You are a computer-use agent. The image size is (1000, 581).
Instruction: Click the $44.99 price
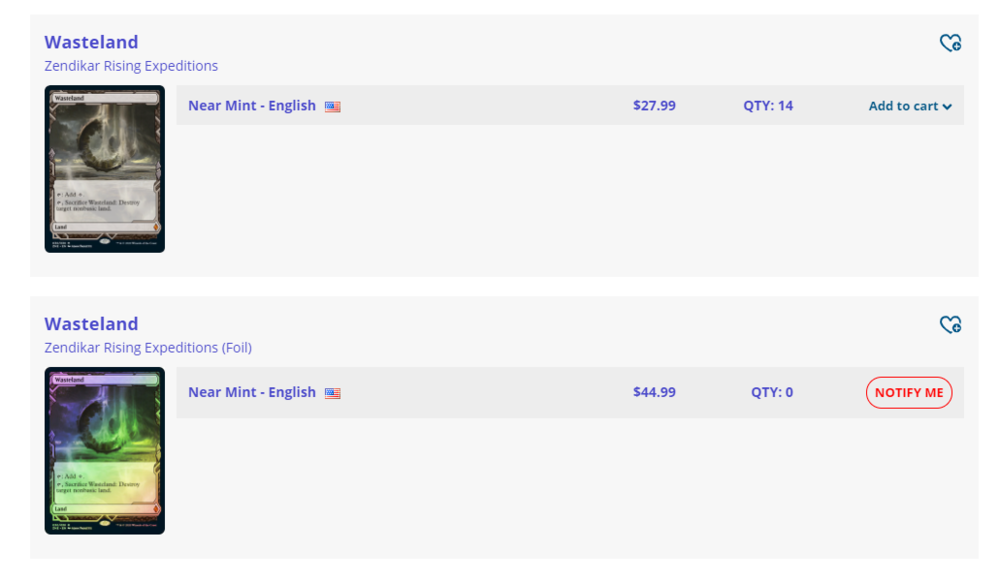coord(654,393)
